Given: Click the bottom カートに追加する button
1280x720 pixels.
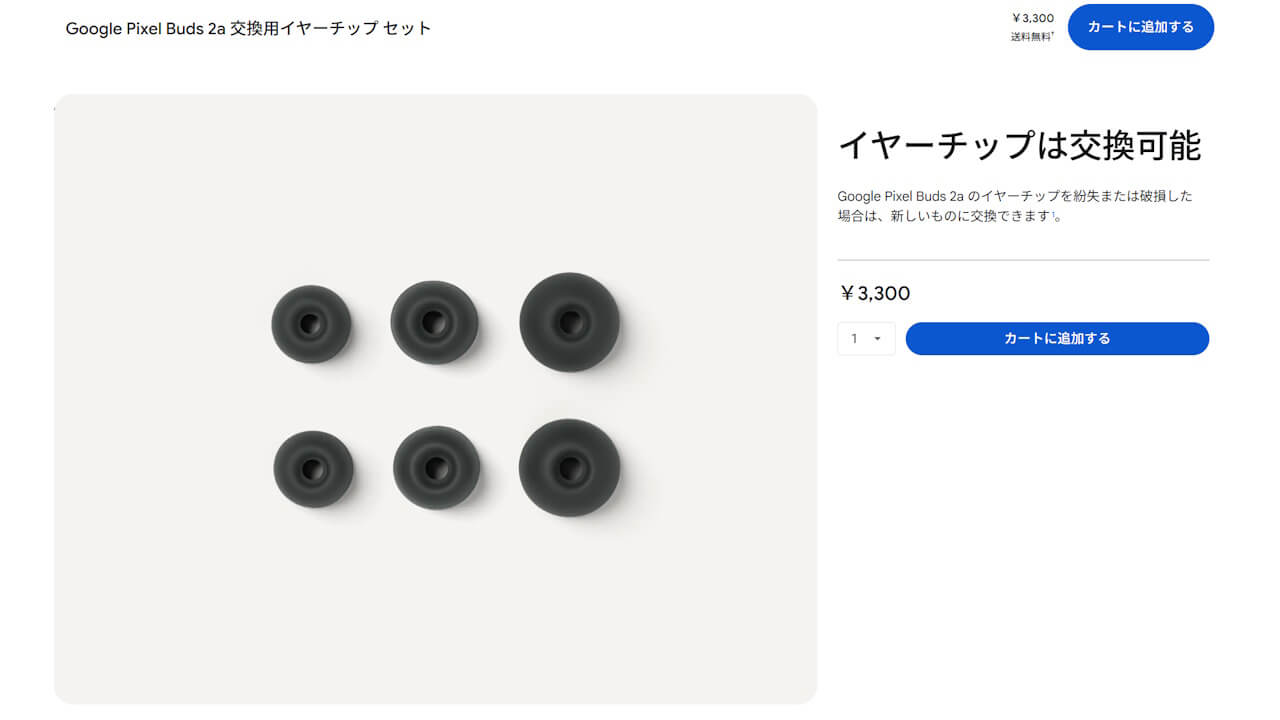Looking at the screenshot, I should (x=1057, y=339).
